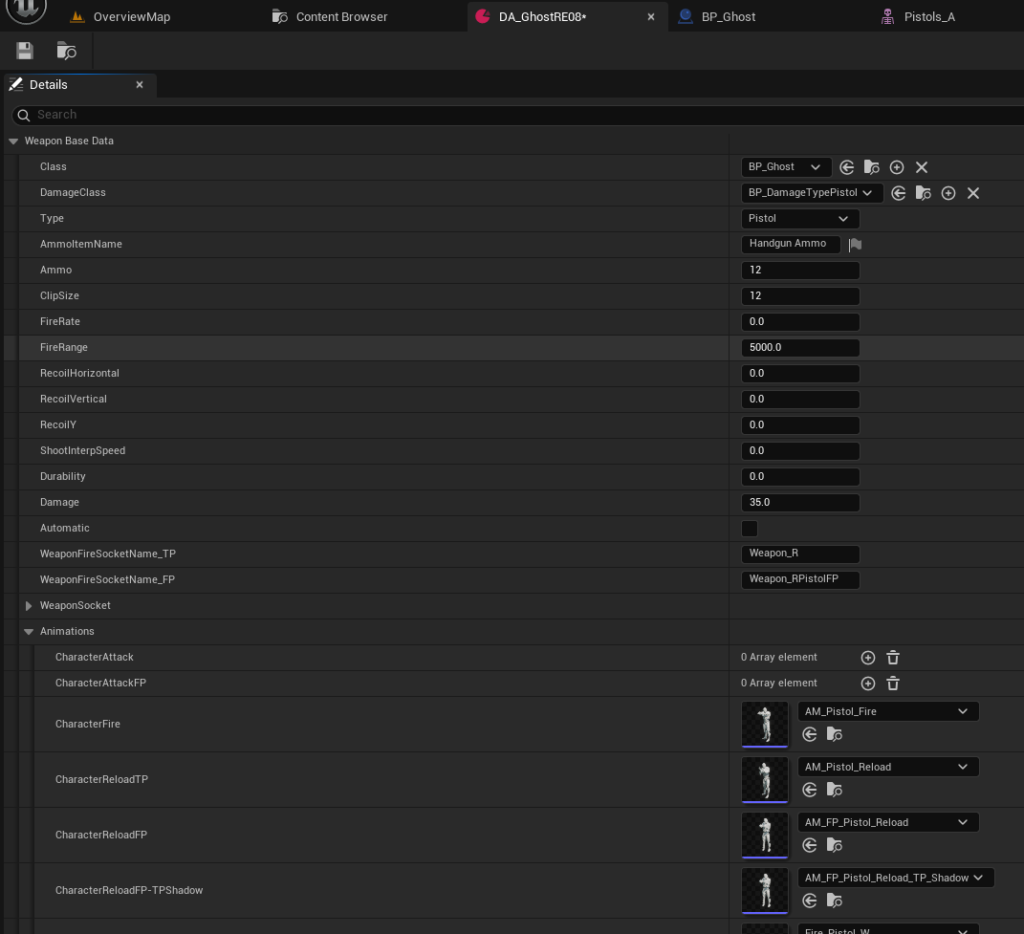Click the CharacterReloadTP animation thumbnail
This screenshot has height=934, width=1024.
tap(765, 779)
